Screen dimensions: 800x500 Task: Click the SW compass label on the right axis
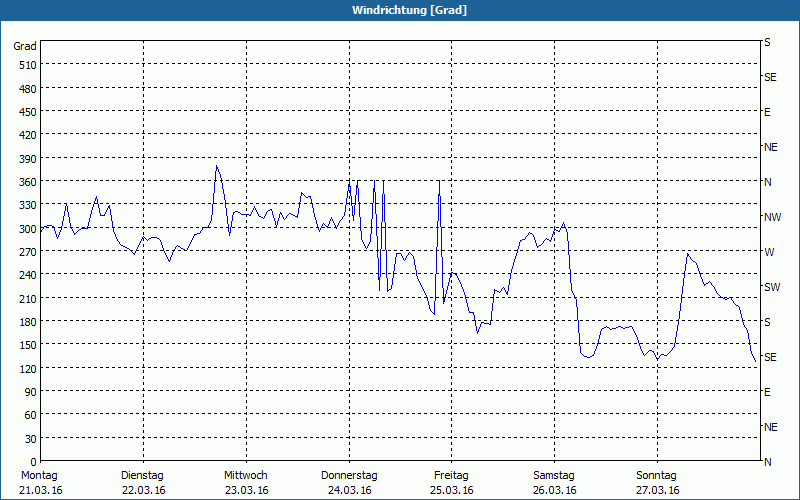[771, 287]
